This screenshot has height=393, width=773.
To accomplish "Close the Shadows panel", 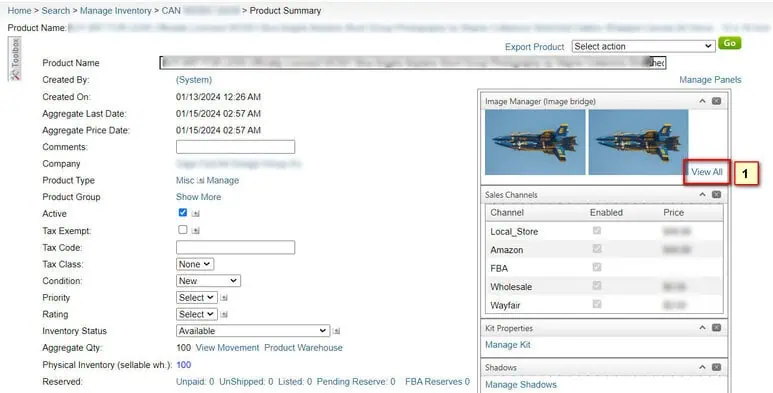I will tap(716, 367).
